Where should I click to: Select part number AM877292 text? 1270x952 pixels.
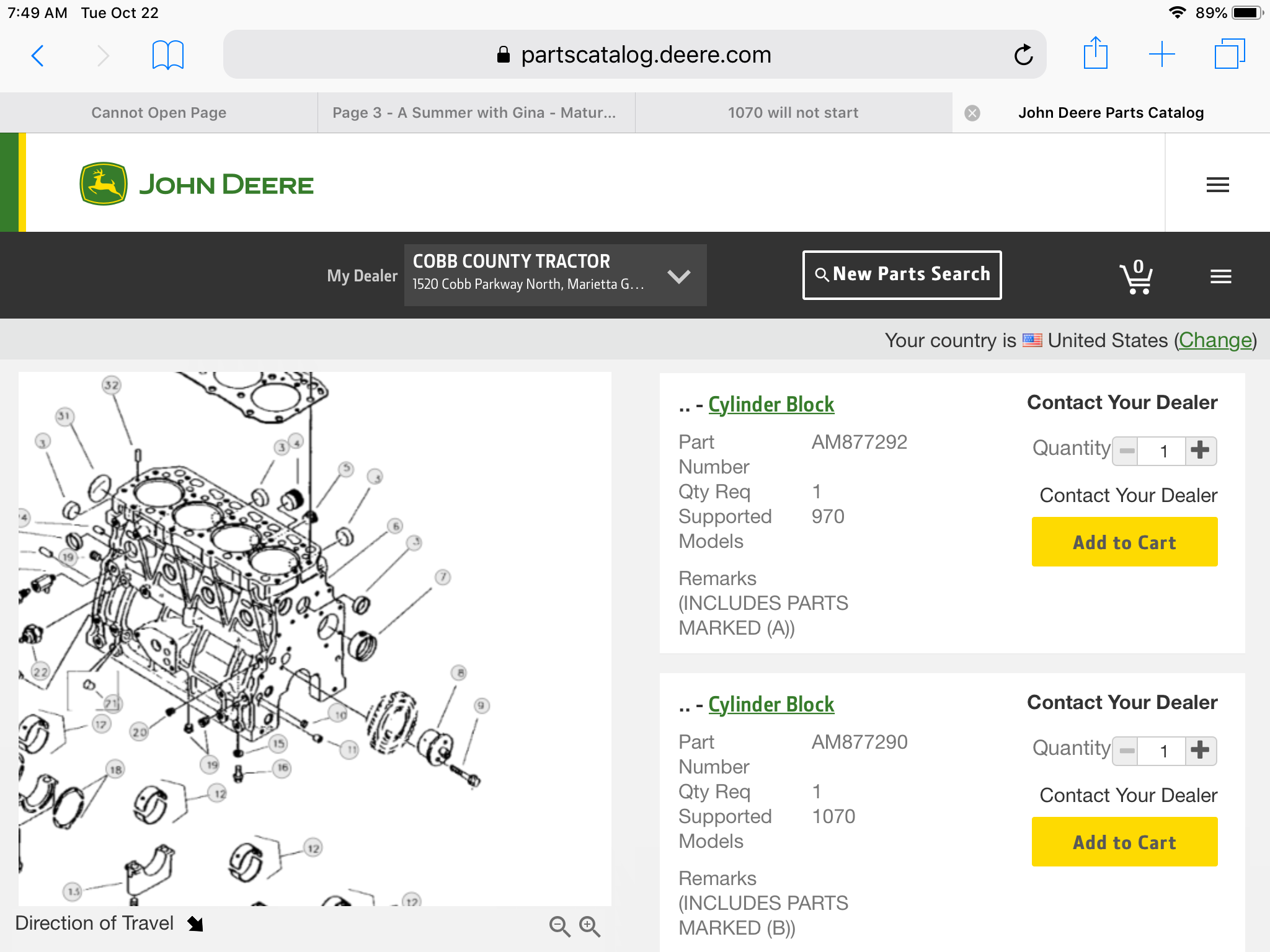pyautogui.click(x=859, y=442)
